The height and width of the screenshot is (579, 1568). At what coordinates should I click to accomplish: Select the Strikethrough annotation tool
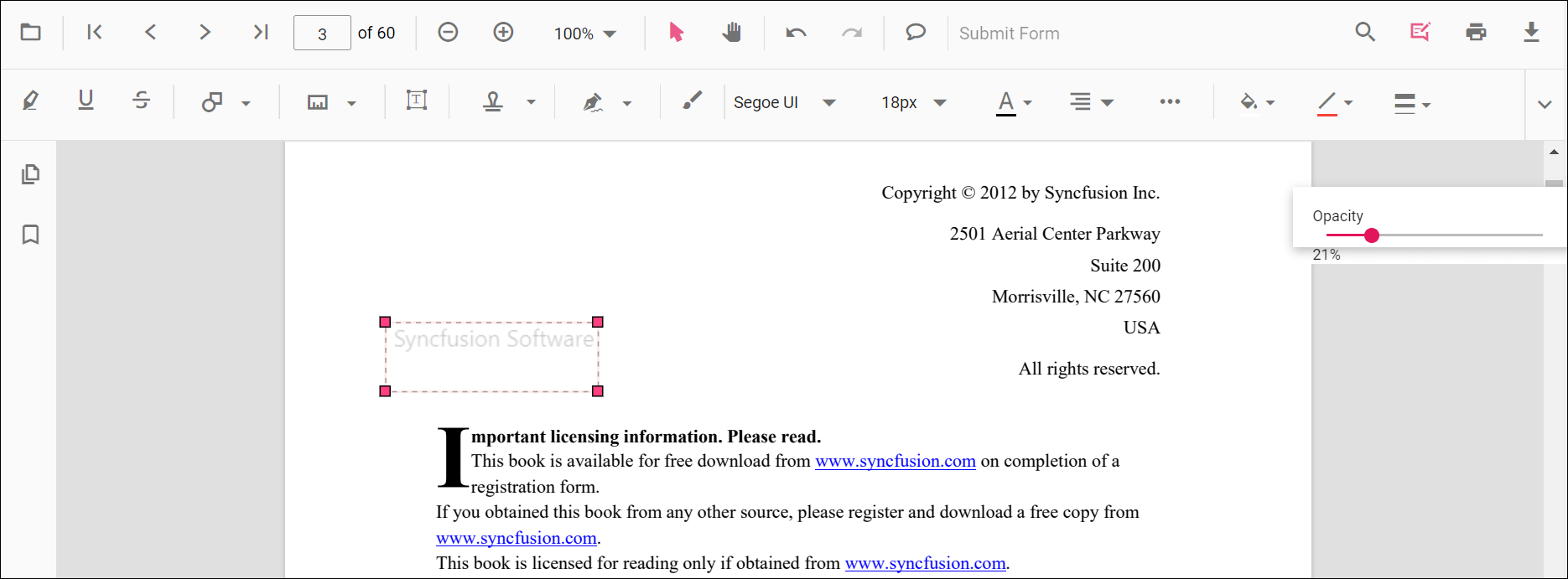pyautogui.click(x=141, y=101)
